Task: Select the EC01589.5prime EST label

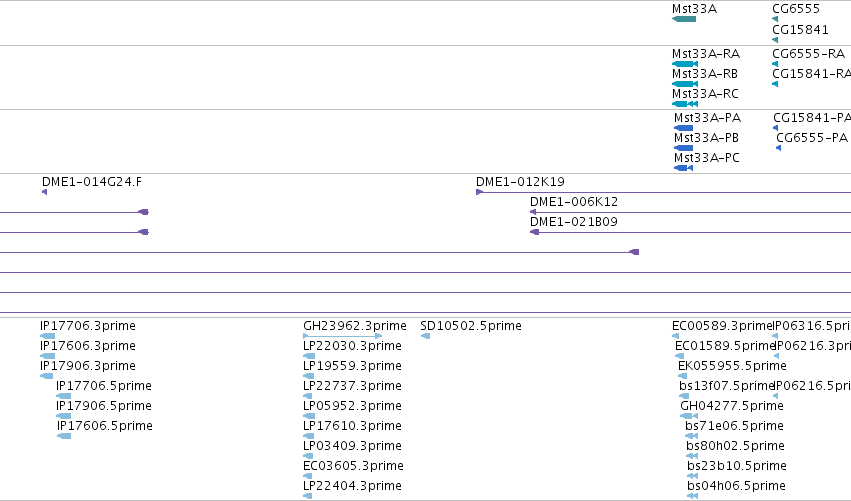Action: tap(725, 346)
